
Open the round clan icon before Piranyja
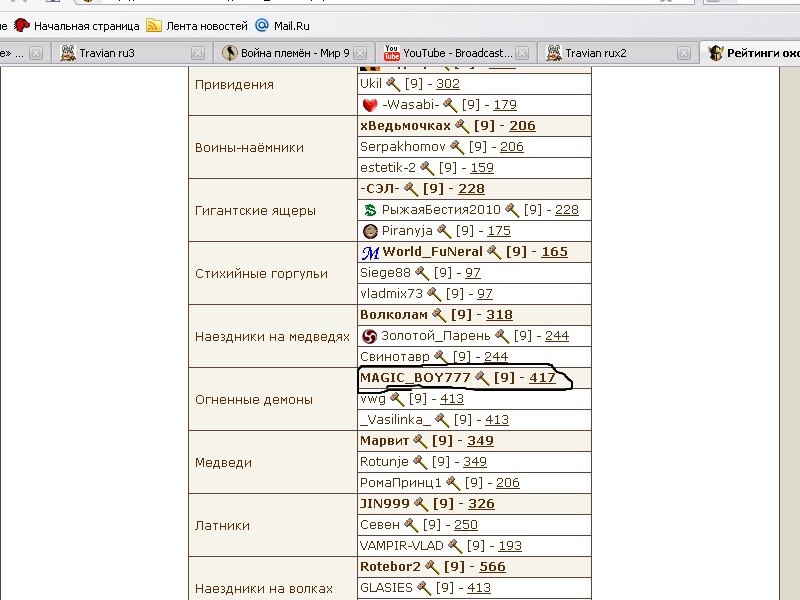[x=370, y=231]
